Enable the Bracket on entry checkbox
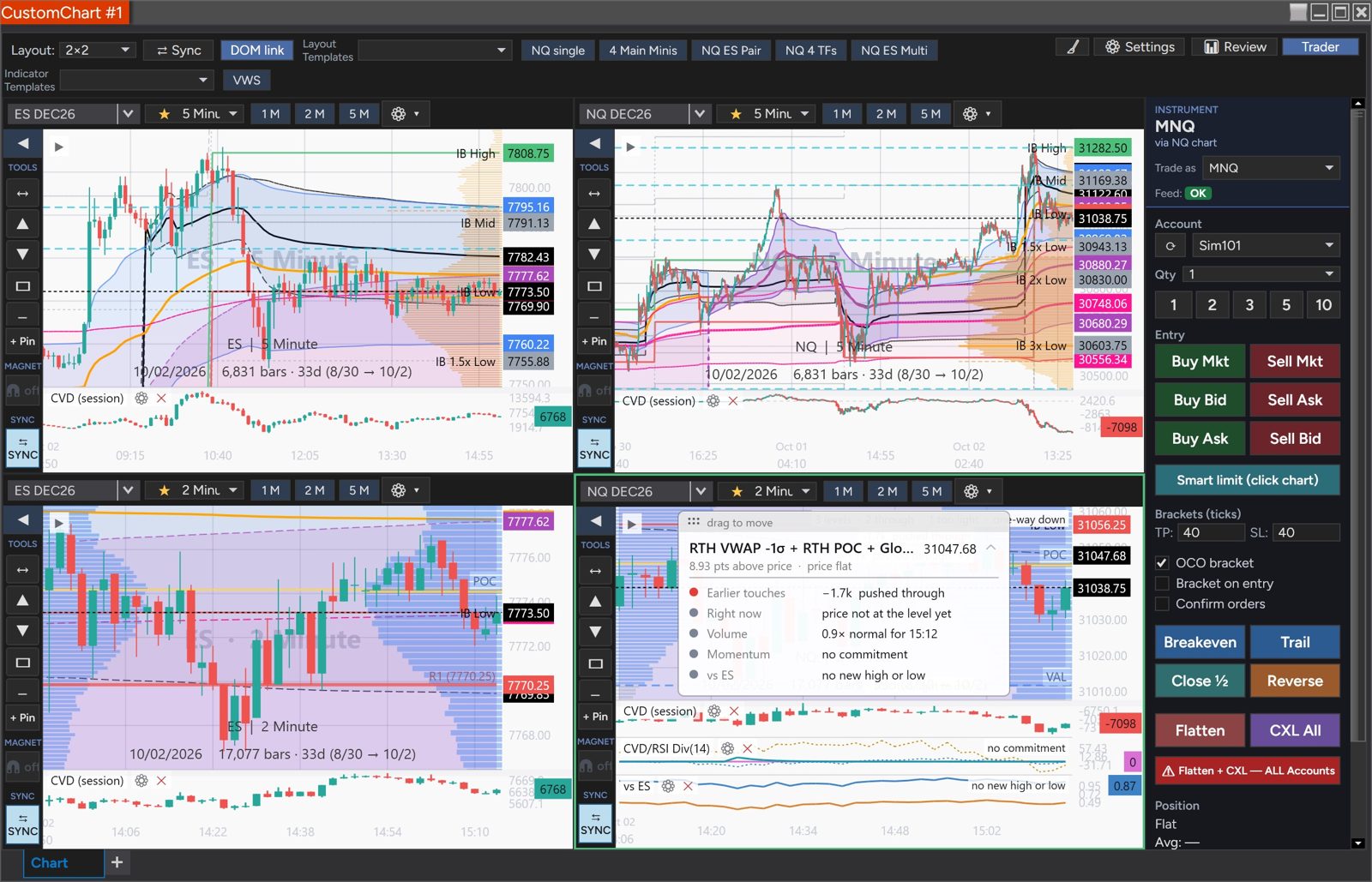The width and height of the screenshot is (1372, 882). (x=1162, y=584)
